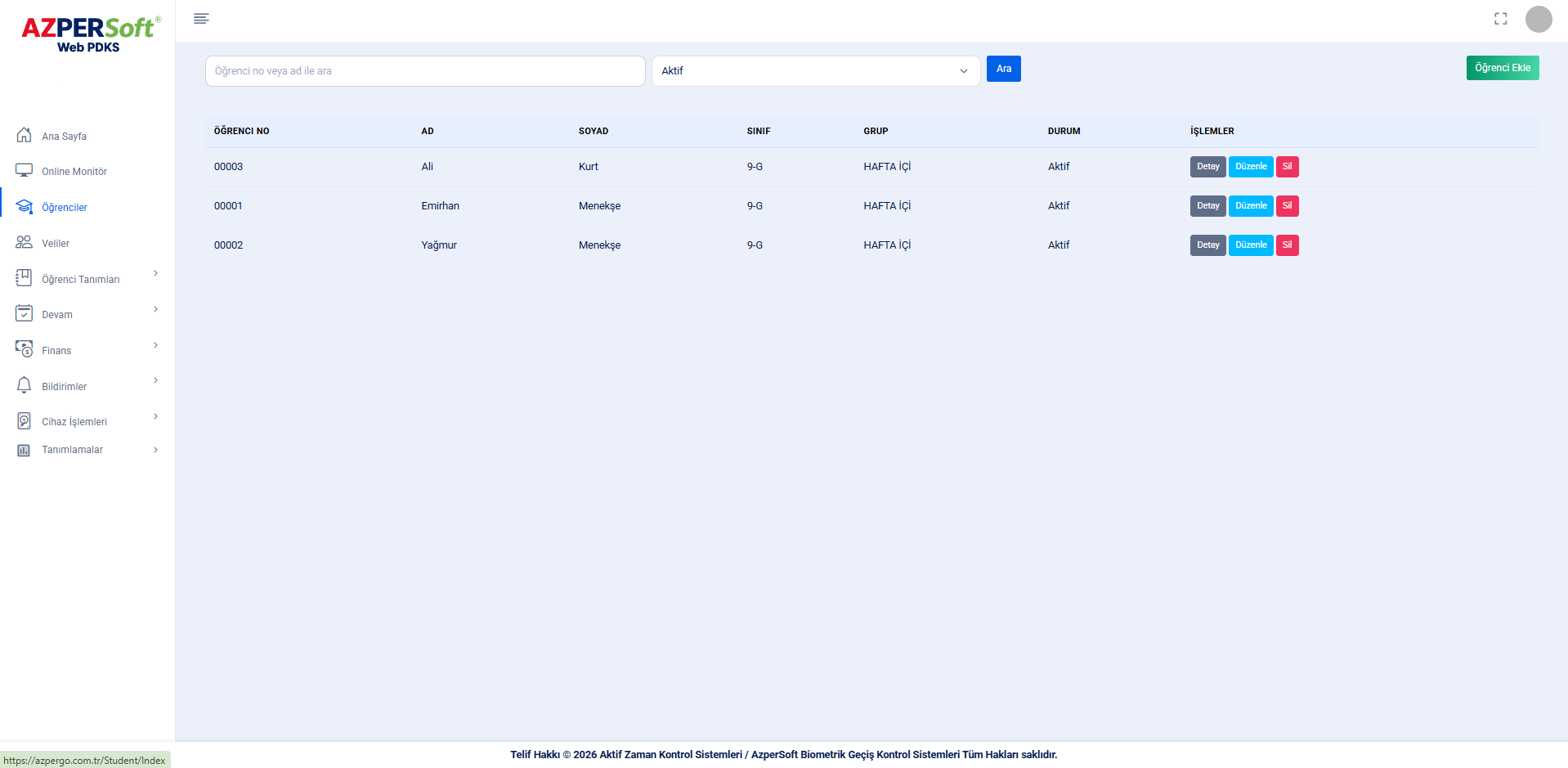Click the Veliler people icon
This screenshot has width=1568, height=768.
[25, 242]
